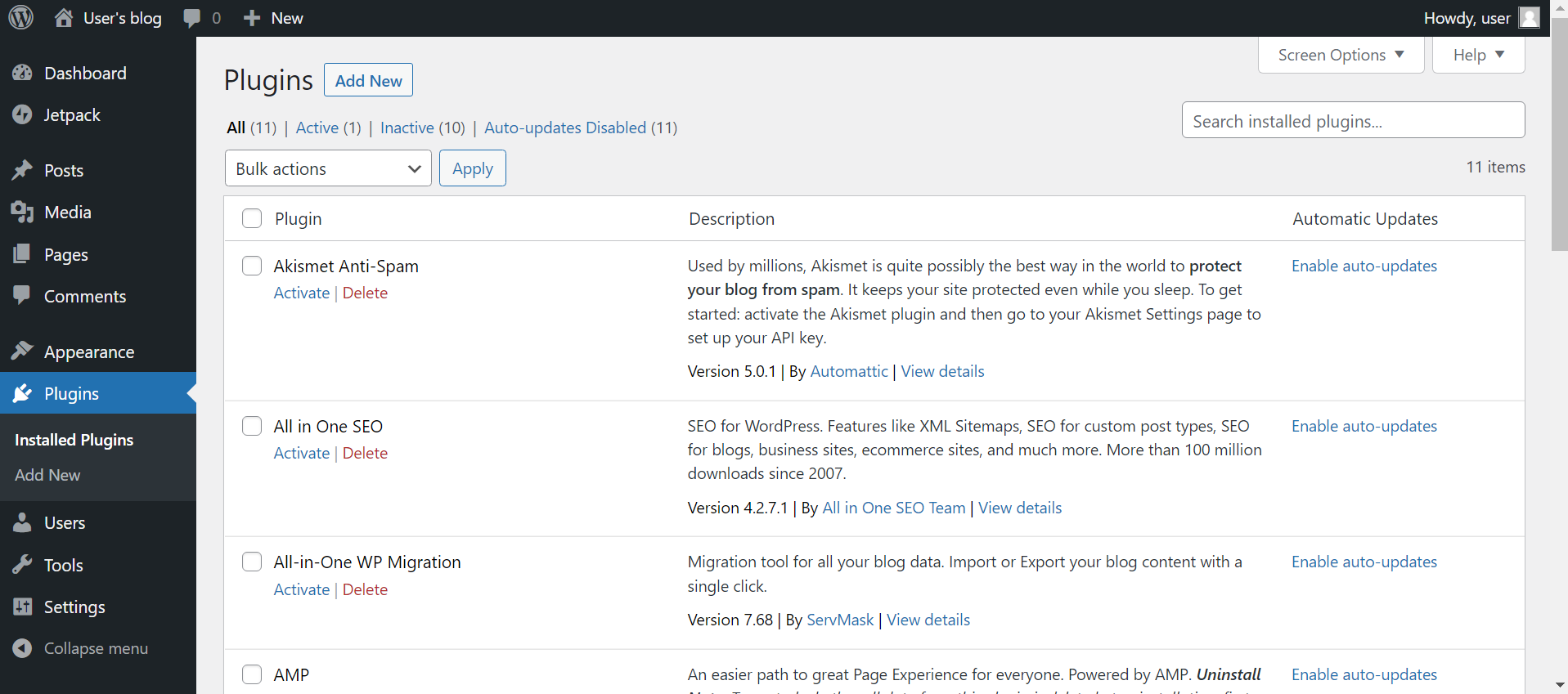The height and width of the screenshot is (694, 1568).
Task: Check the All-in-One WP Migration checkbox
Action: [252, 562]
